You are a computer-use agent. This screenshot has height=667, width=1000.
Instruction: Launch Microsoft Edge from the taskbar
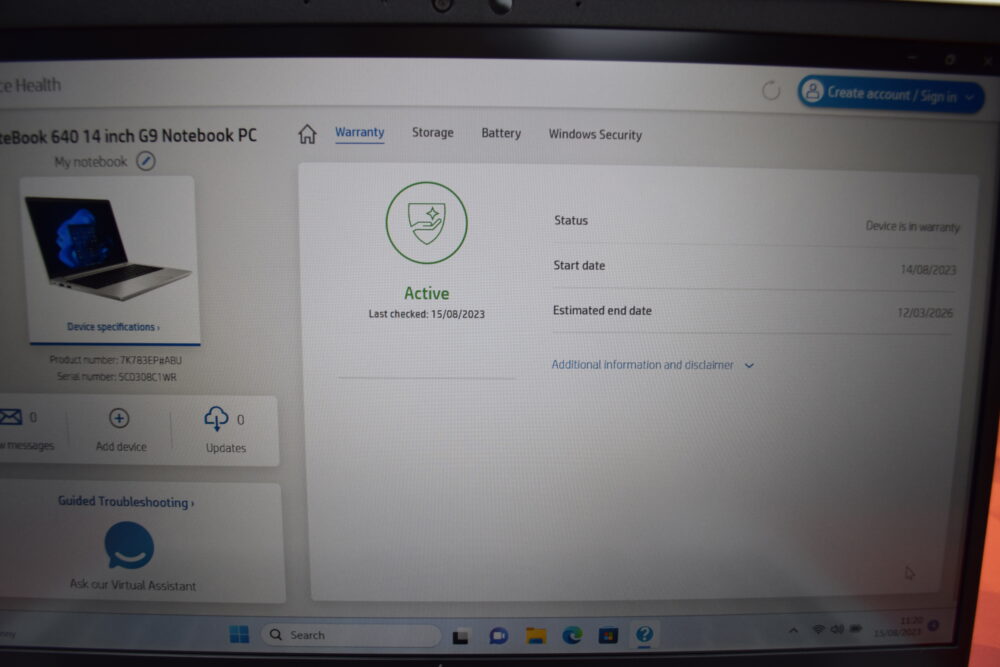tap(572, 635)
